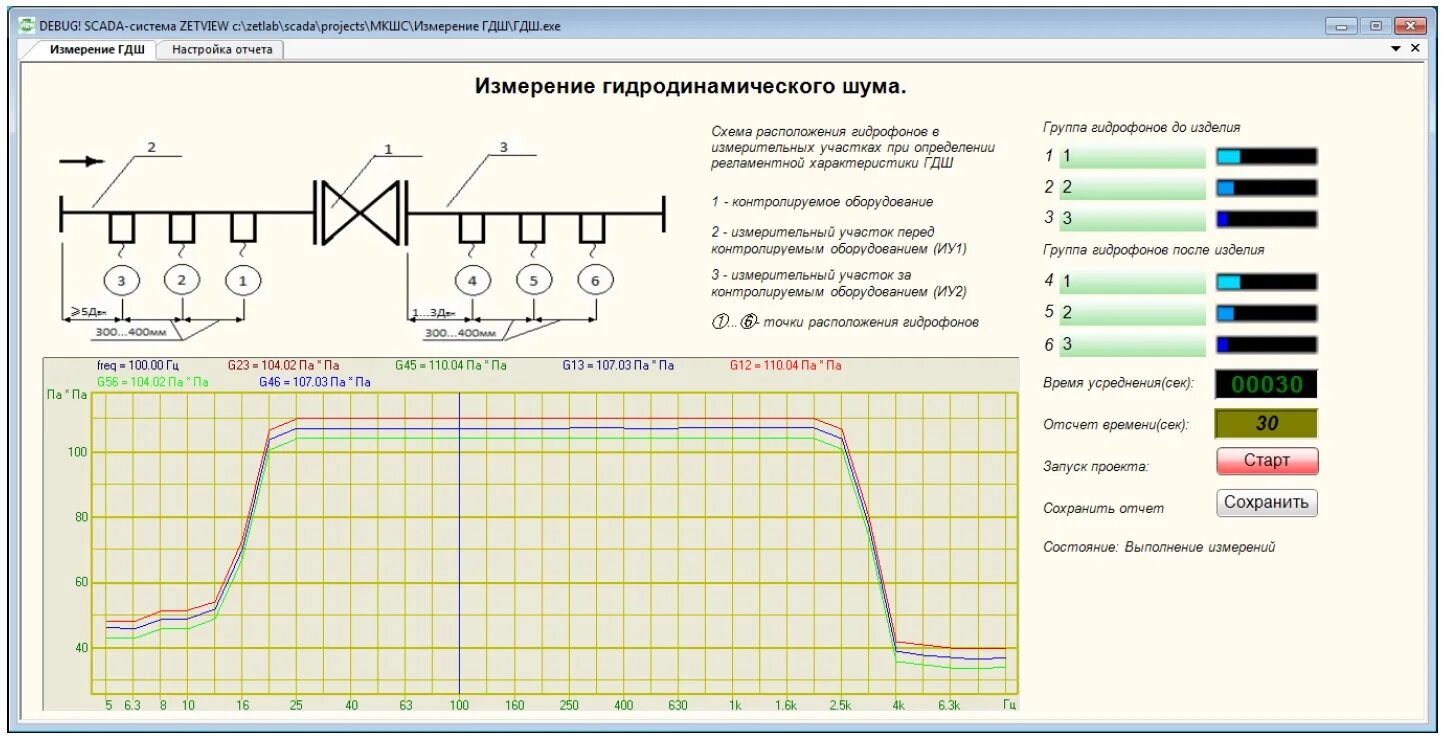Click the level indicator bar for row 3
The height and width of the screenshot is (738, 1446).
1267,218
